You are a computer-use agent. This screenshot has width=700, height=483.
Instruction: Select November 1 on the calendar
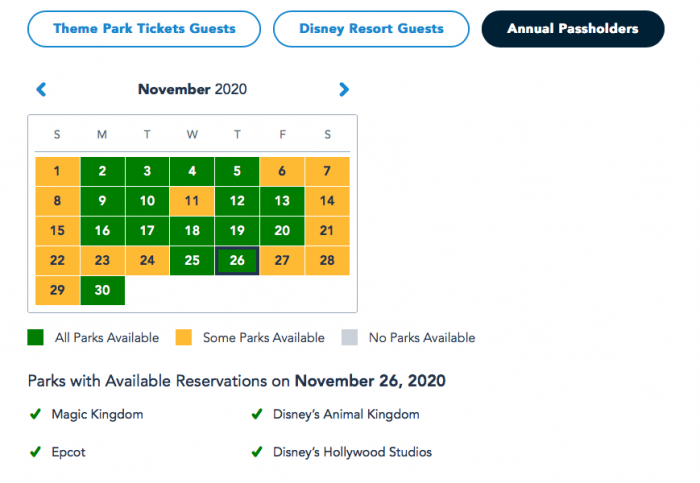(57, 171)
